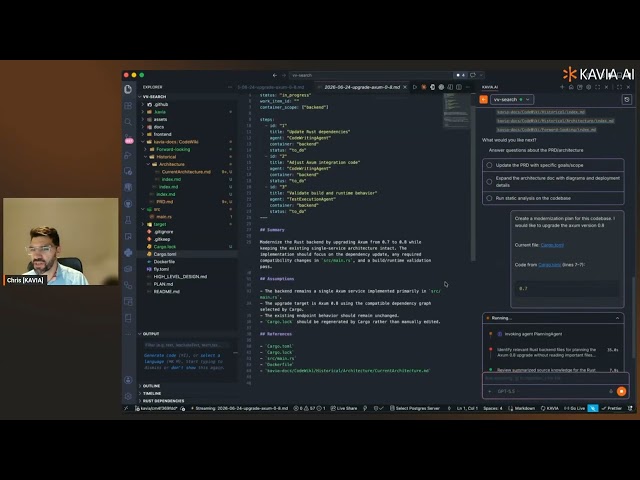640x480 pixels.
Task: Click the editor minimap preview
Action: coord(456,110)
